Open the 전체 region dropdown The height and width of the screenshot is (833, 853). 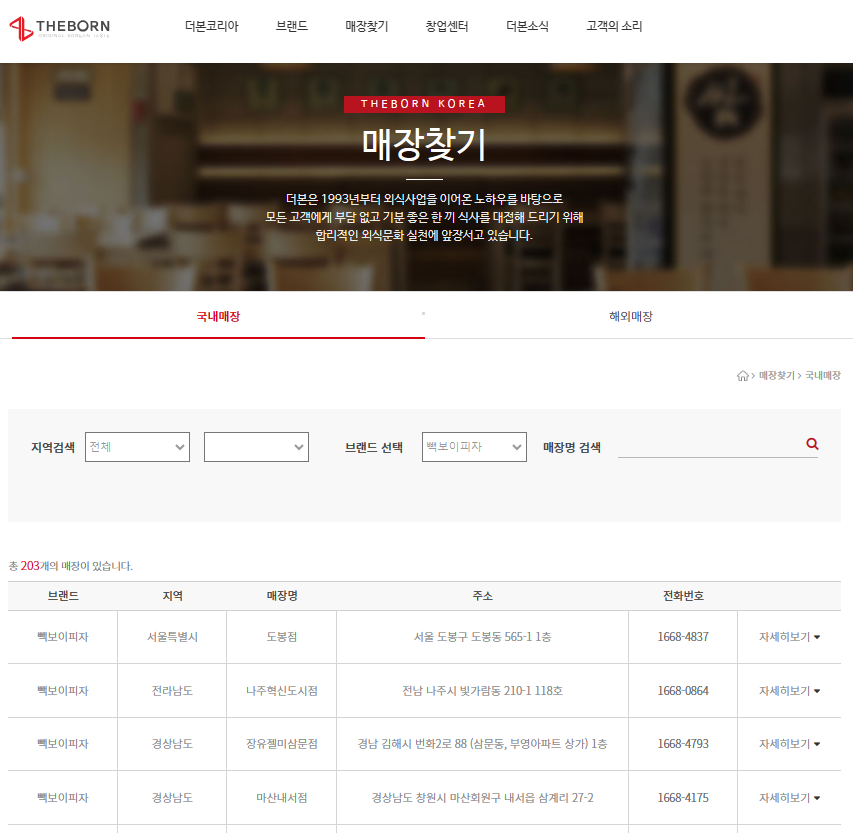138,447
